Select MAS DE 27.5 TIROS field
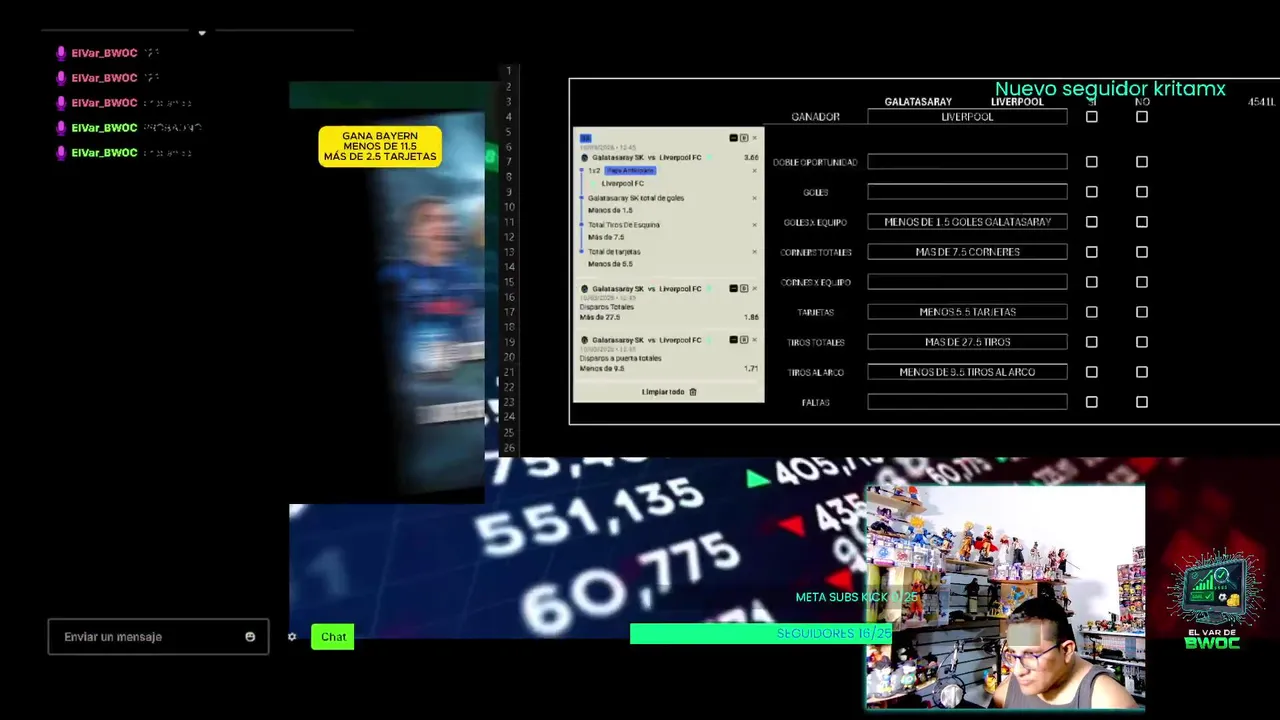The height and width of the screenshot is (720, 1280). pyautogui.click(x=967, y=342)
